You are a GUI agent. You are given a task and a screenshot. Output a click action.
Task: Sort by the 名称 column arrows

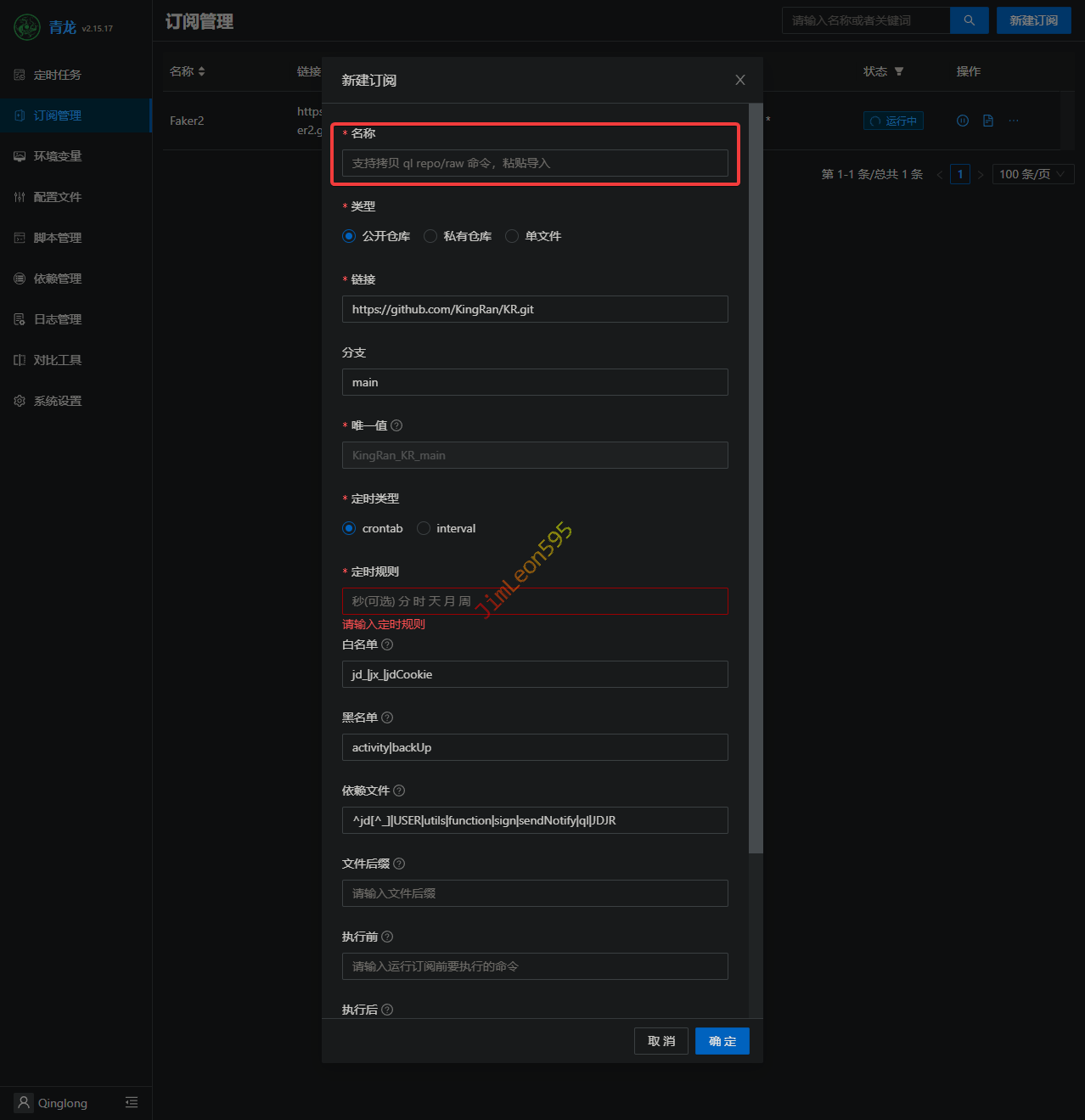coord(201,71)
